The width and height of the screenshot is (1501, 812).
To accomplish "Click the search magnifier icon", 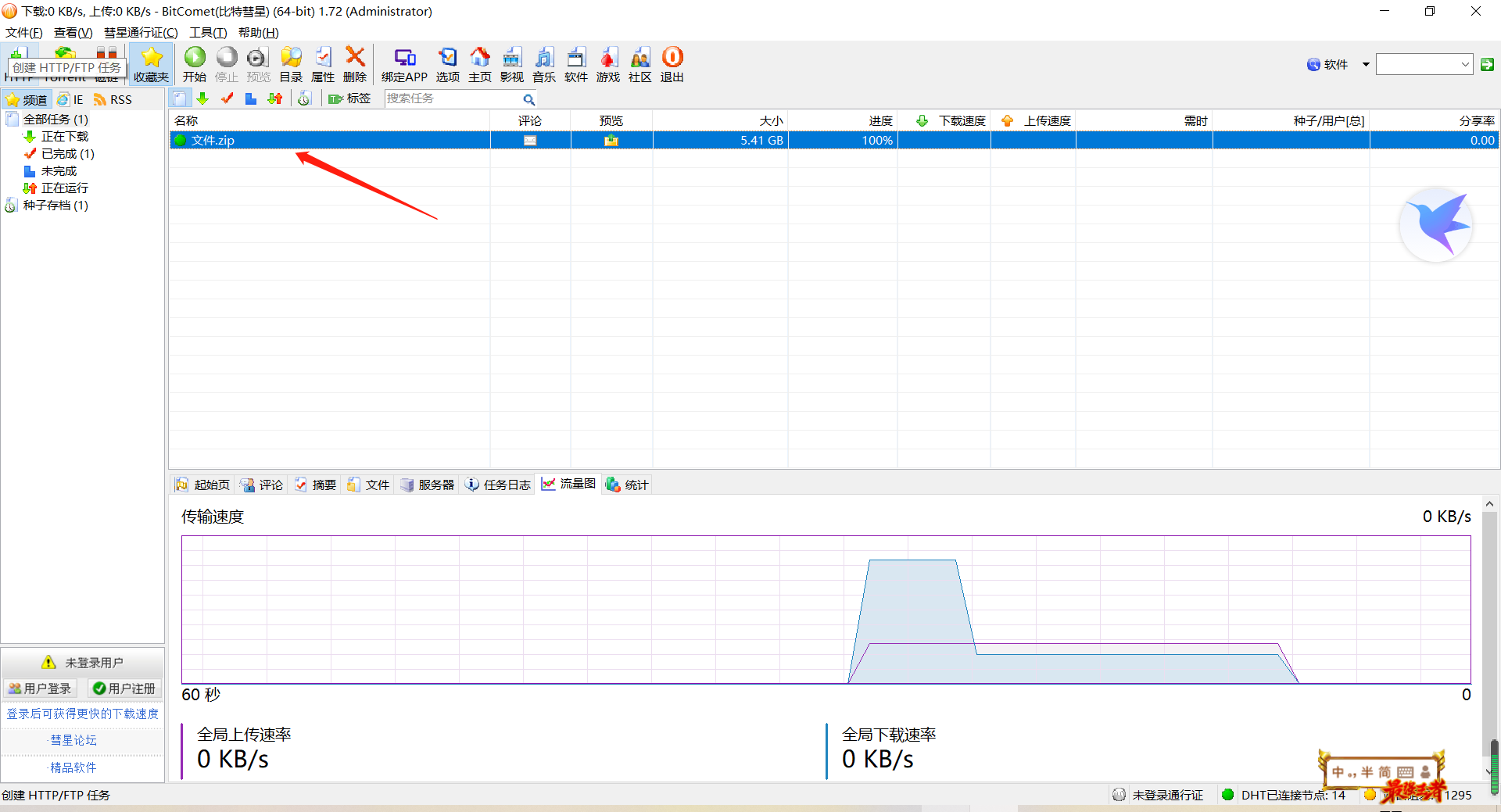I will 529,99.
